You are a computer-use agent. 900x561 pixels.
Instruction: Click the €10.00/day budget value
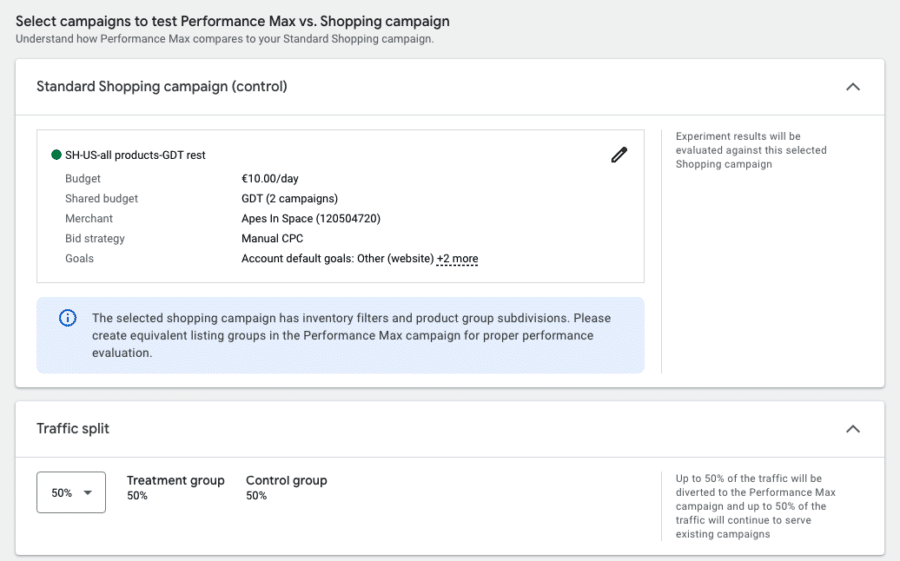270,179
